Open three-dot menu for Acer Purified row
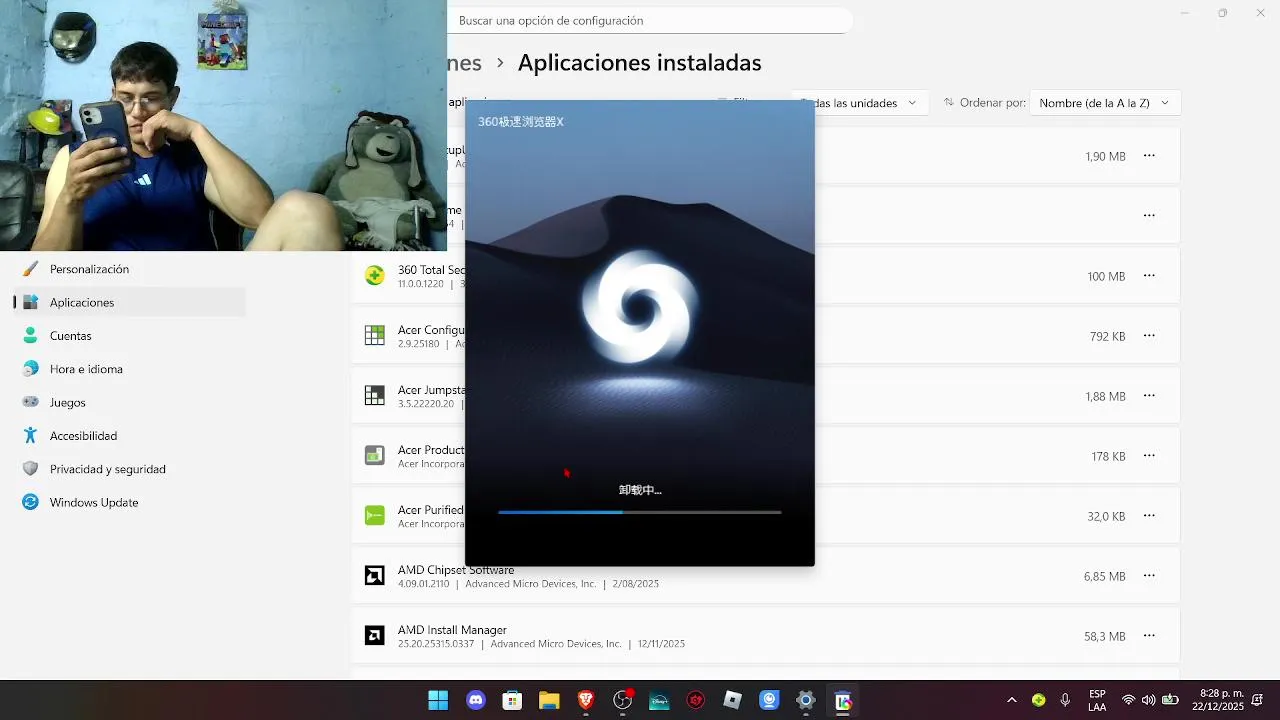This screenshot has height=720, width=1280. pos(1149,516)
